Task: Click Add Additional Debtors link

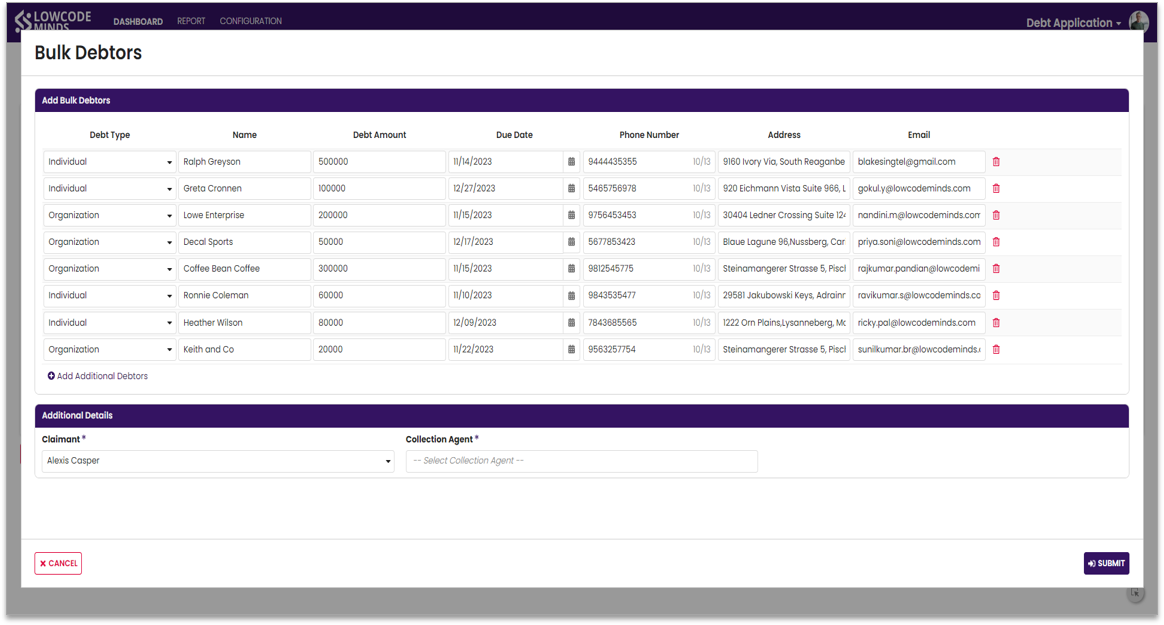Action: pyautogui.click(x=98, y=376)
